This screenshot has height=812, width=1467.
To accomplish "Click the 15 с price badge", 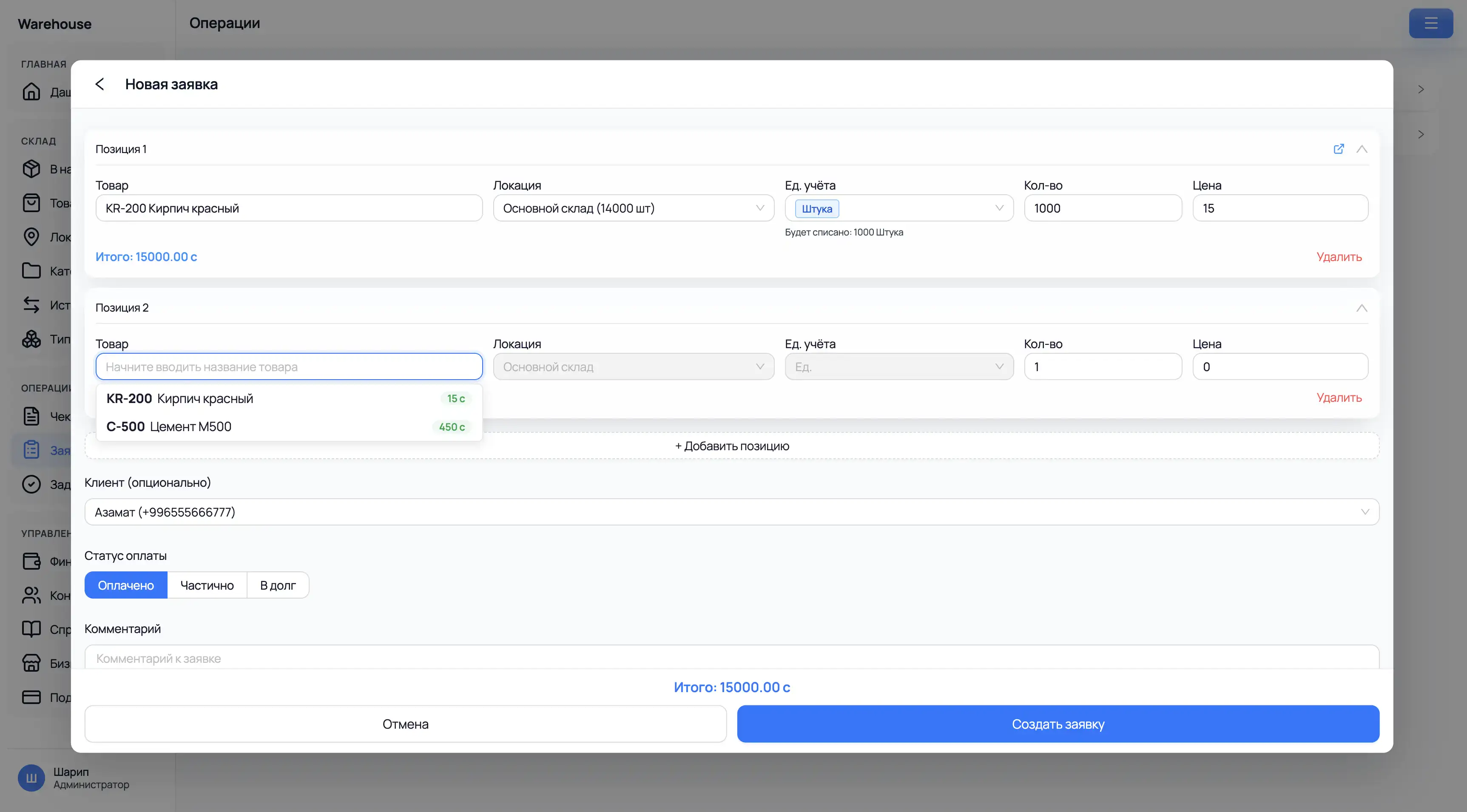I will tap(455, 399).
